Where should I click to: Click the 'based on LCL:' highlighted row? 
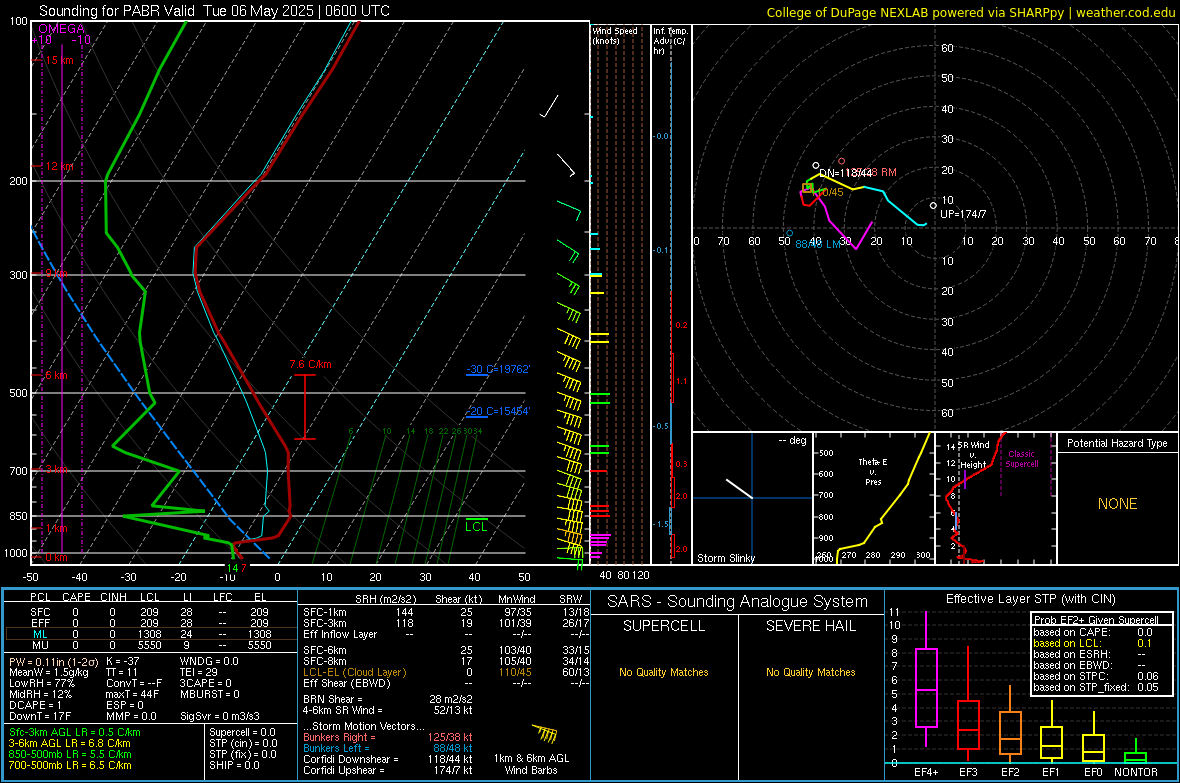point(1093,643)
